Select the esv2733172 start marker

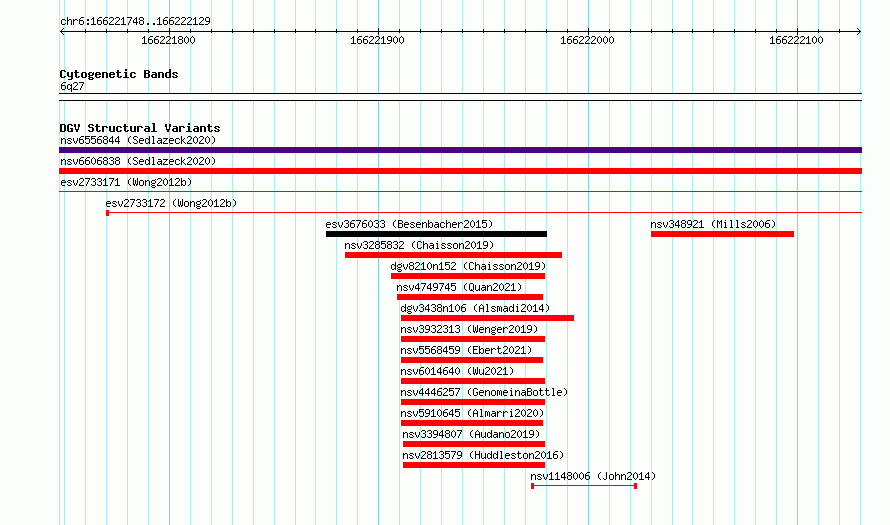coord(107,213)
